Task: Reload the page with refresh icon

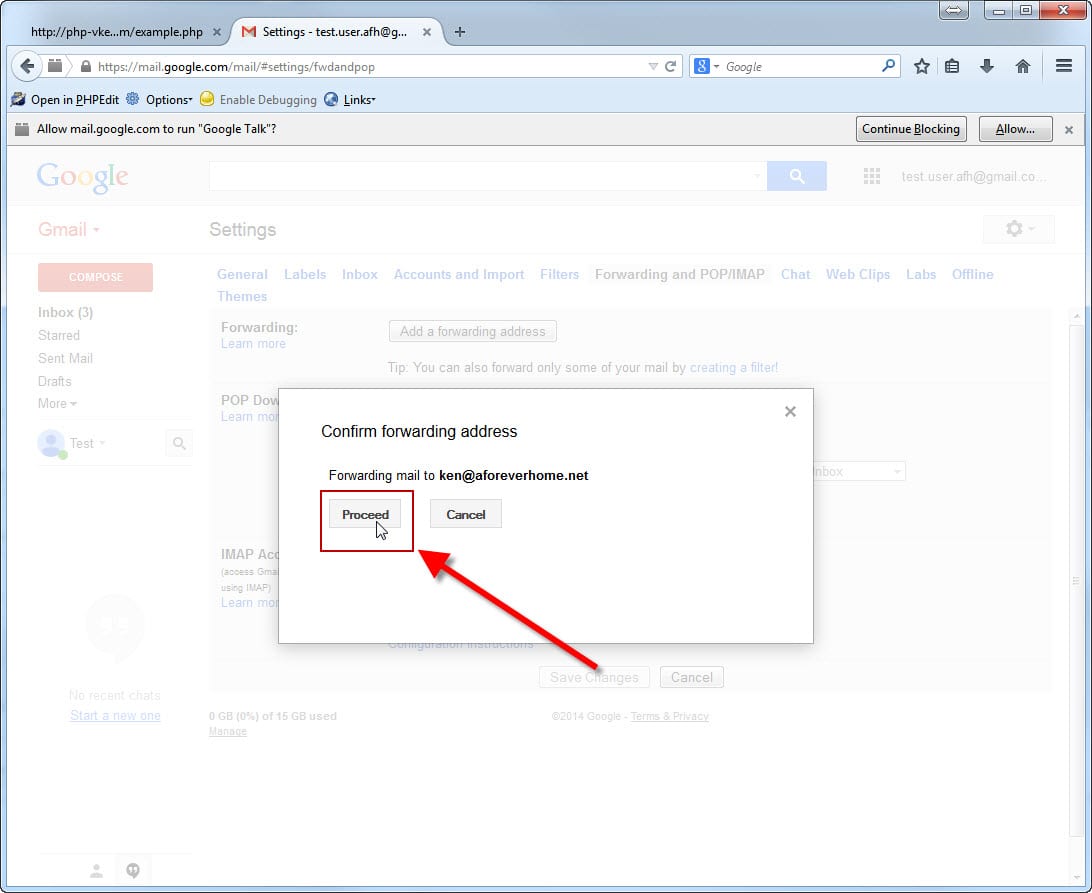Action: click(x=671, y=67)
